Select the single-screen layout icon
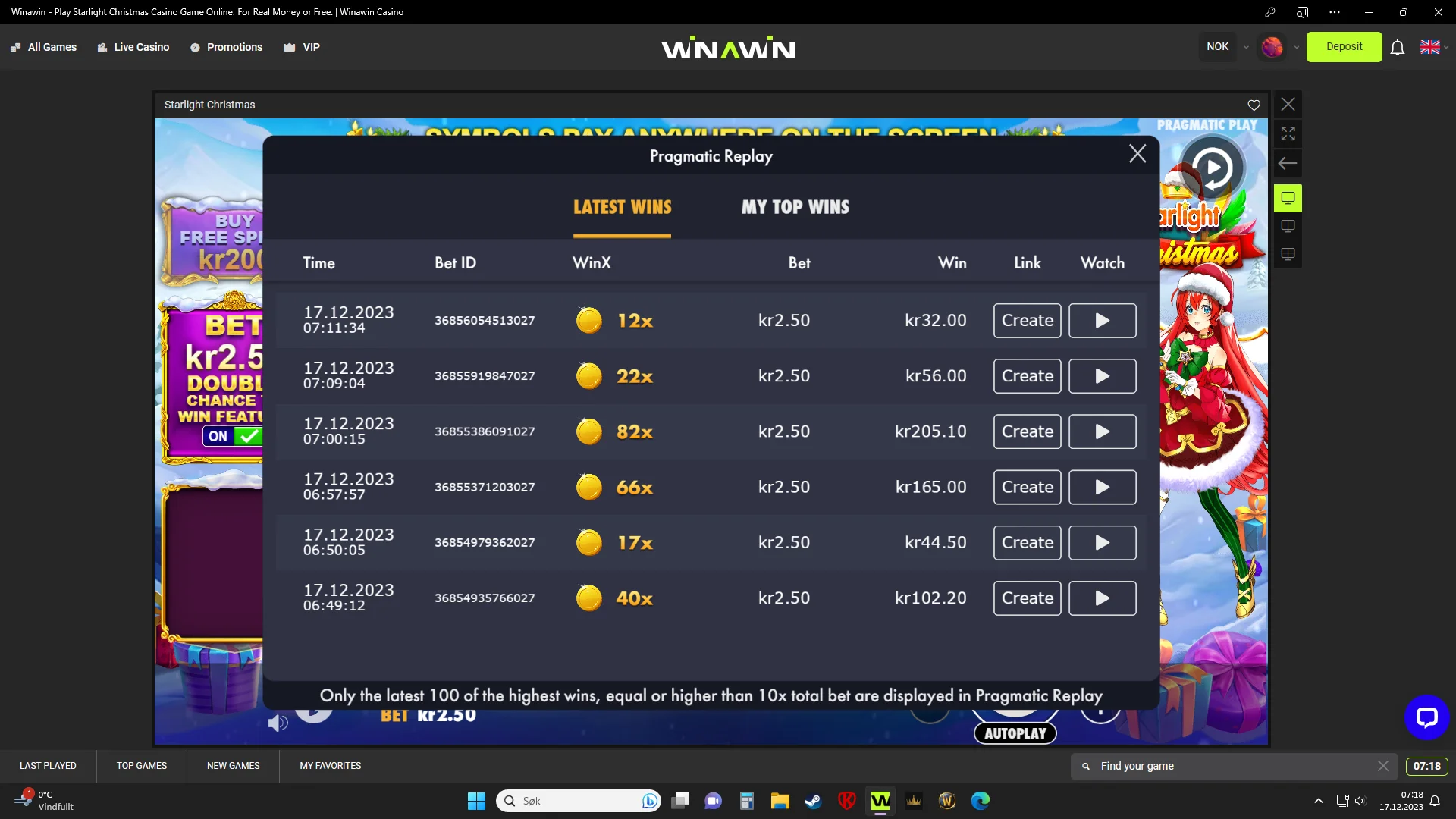Screen dimensions: 1456x819 pyautogui.click(x=1288, y=198)
